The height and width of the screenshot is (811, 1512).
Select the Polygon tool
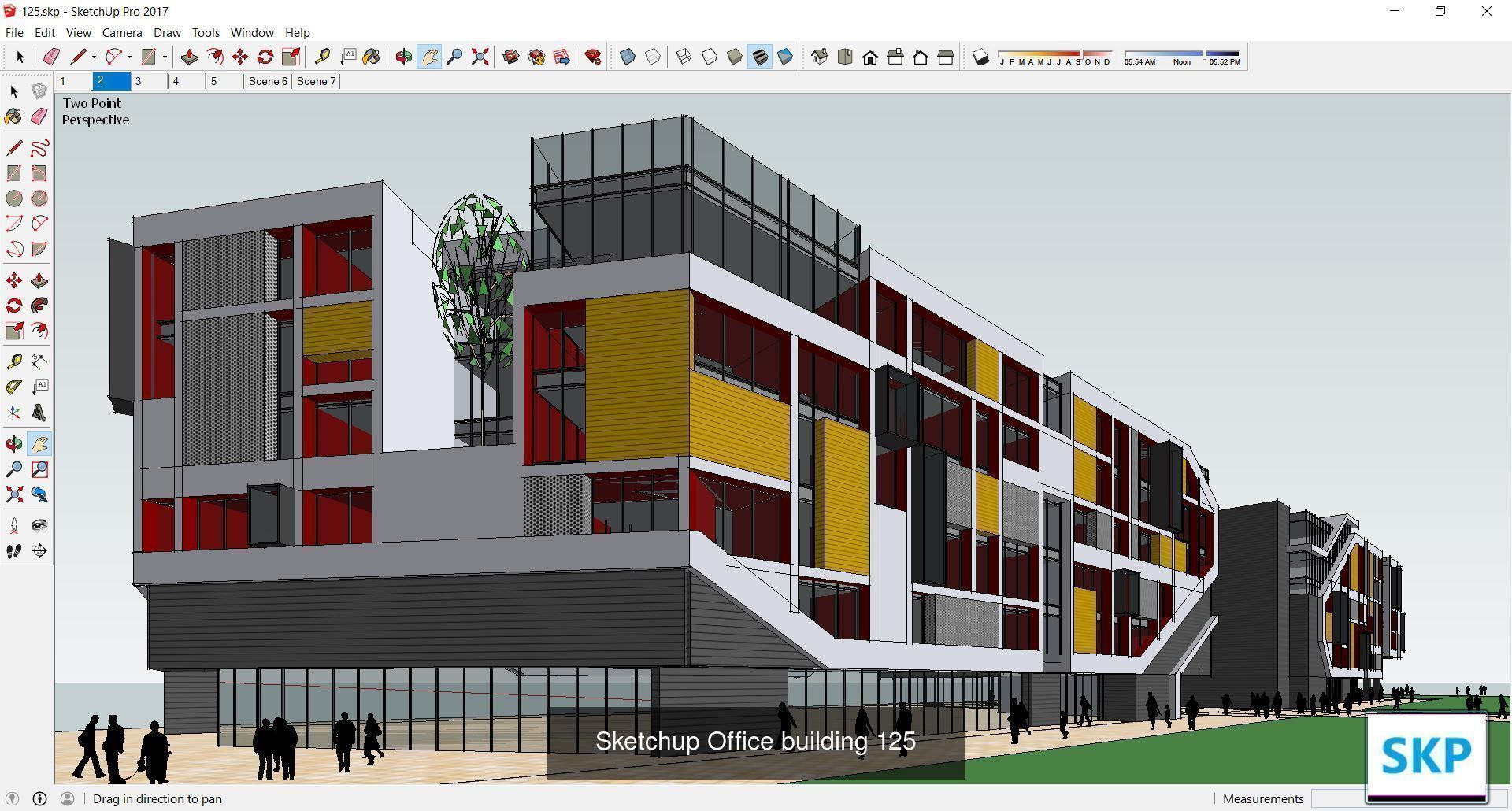point(39,198)
